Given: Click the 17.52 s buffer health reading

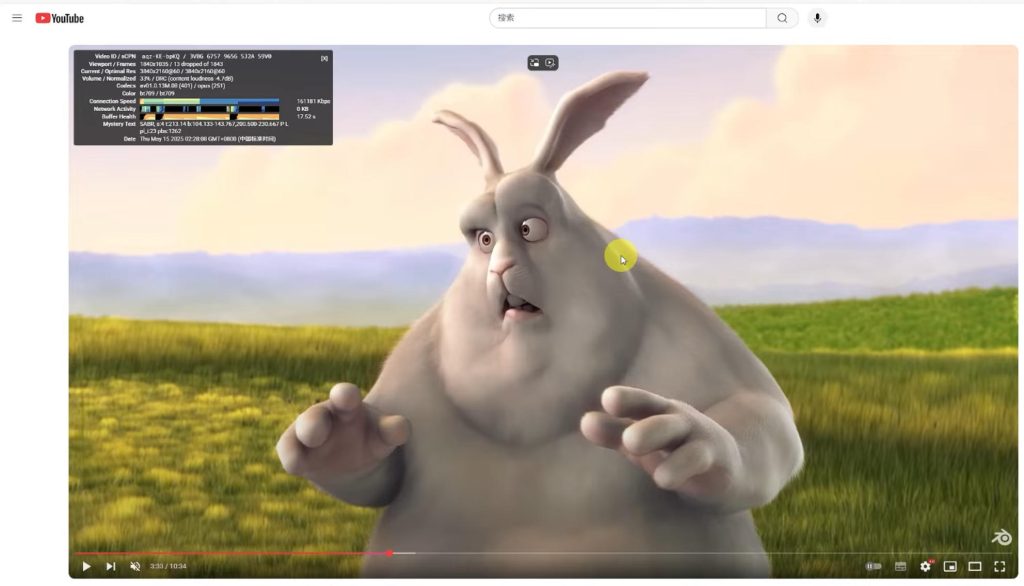Looking at the screenshot, I should point(306,116).
